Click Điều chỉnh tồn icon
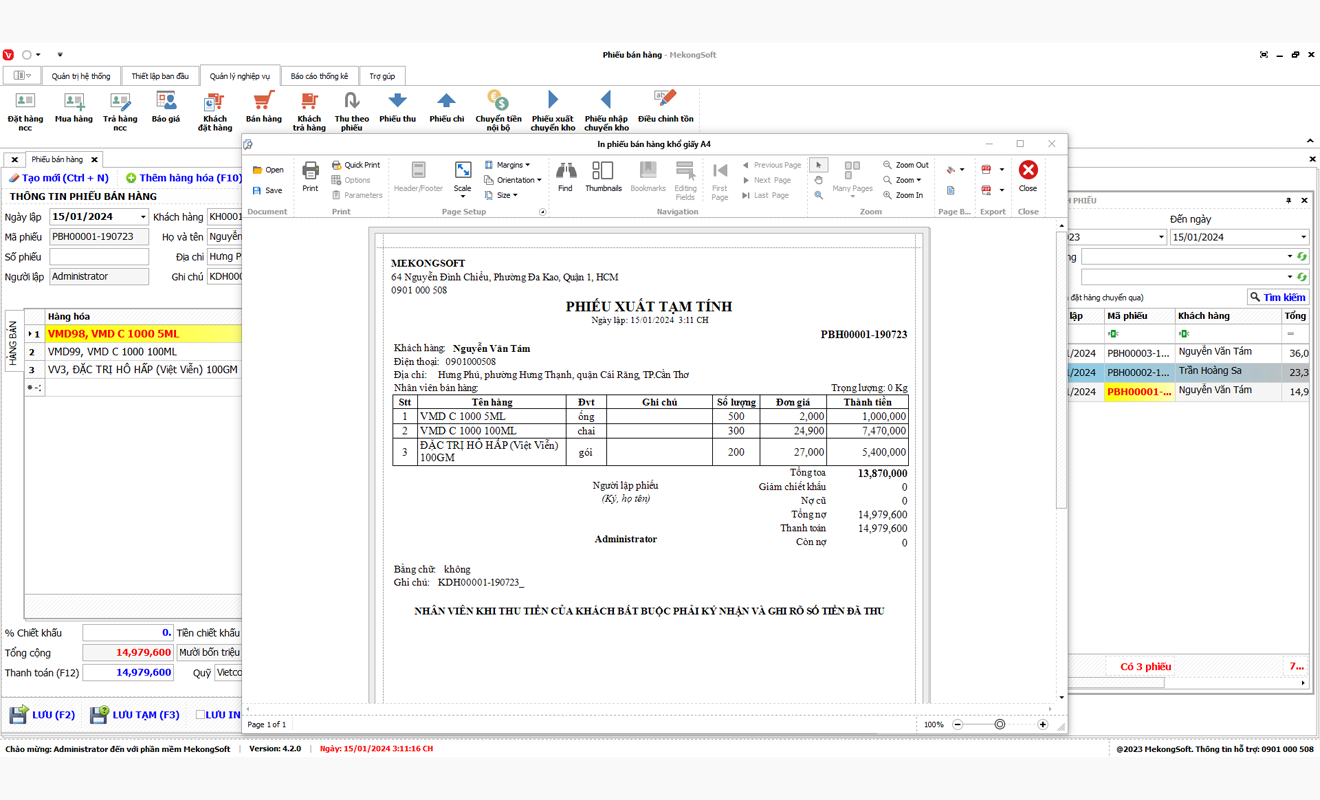 [x=665, y=108]
